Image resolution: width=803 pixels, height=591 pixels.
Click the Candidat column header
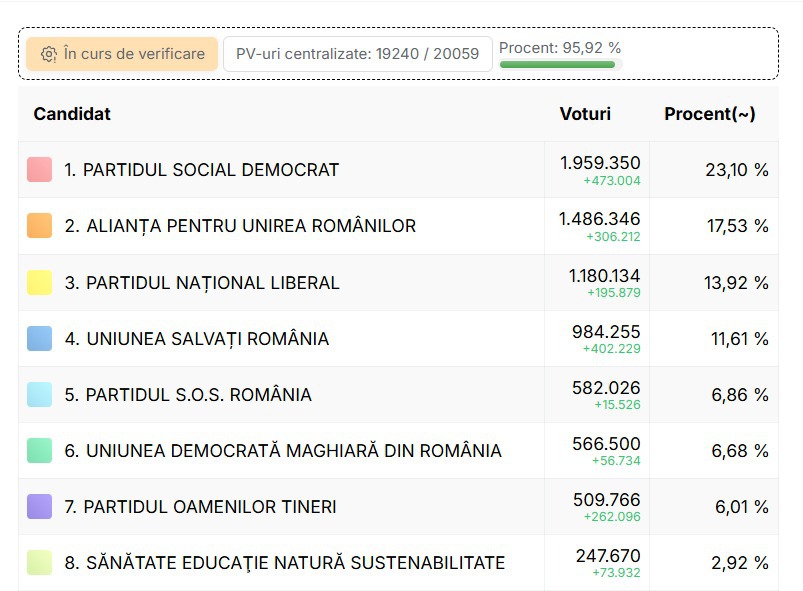coord(72,114)
